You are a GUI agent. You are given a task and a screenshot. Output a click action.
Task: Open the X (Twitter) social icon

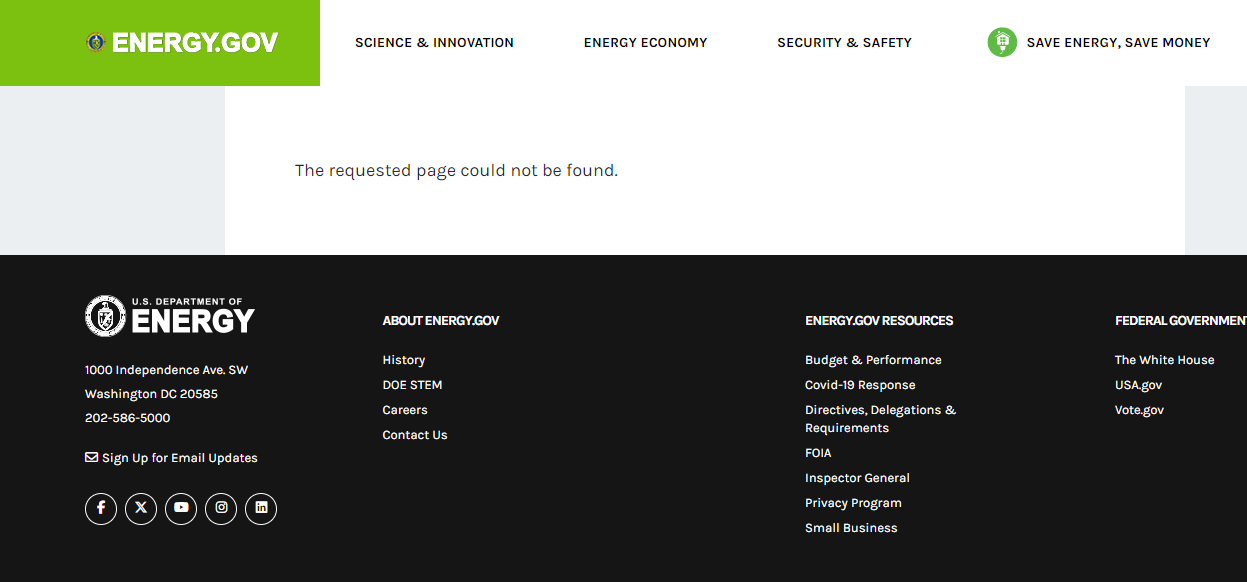click(141, 508)
